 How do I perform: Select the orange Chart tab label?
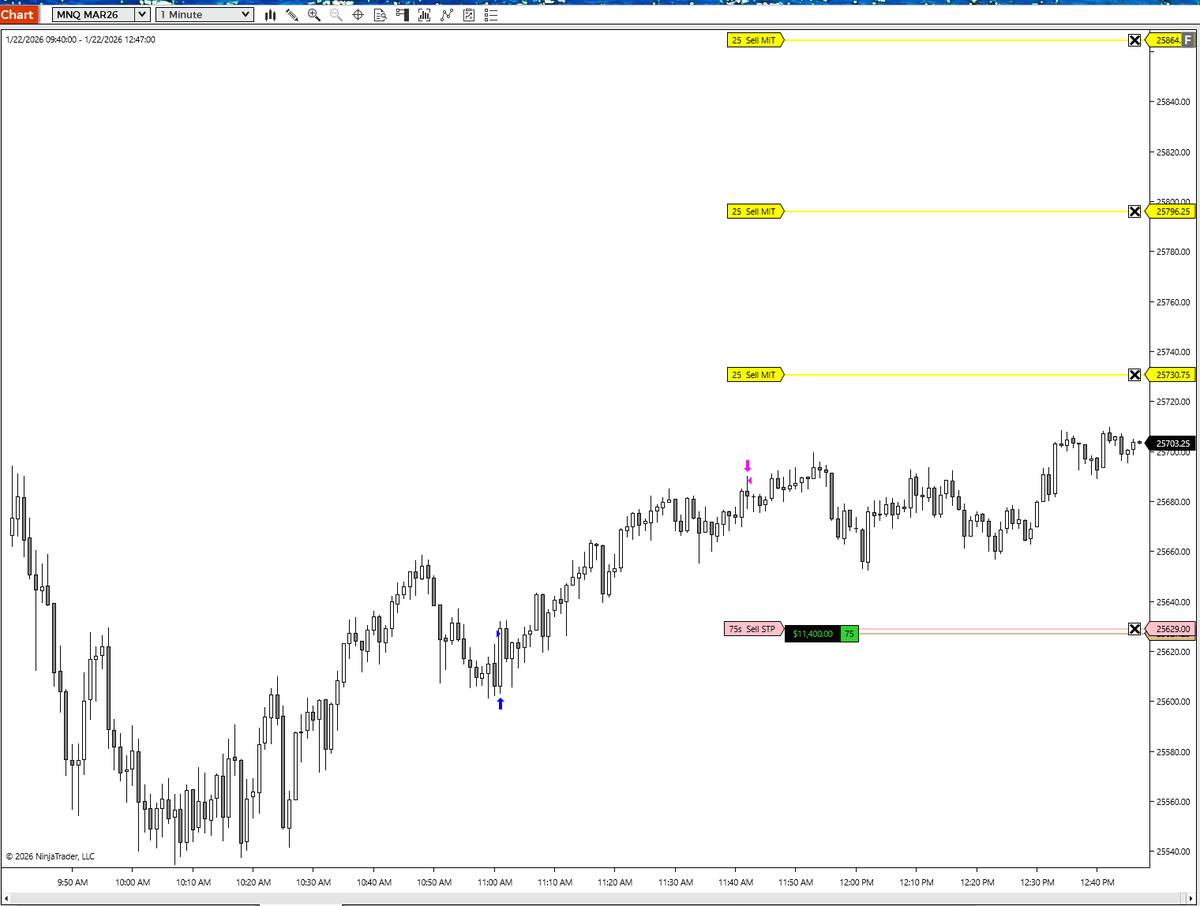click(x=19, y=15)
